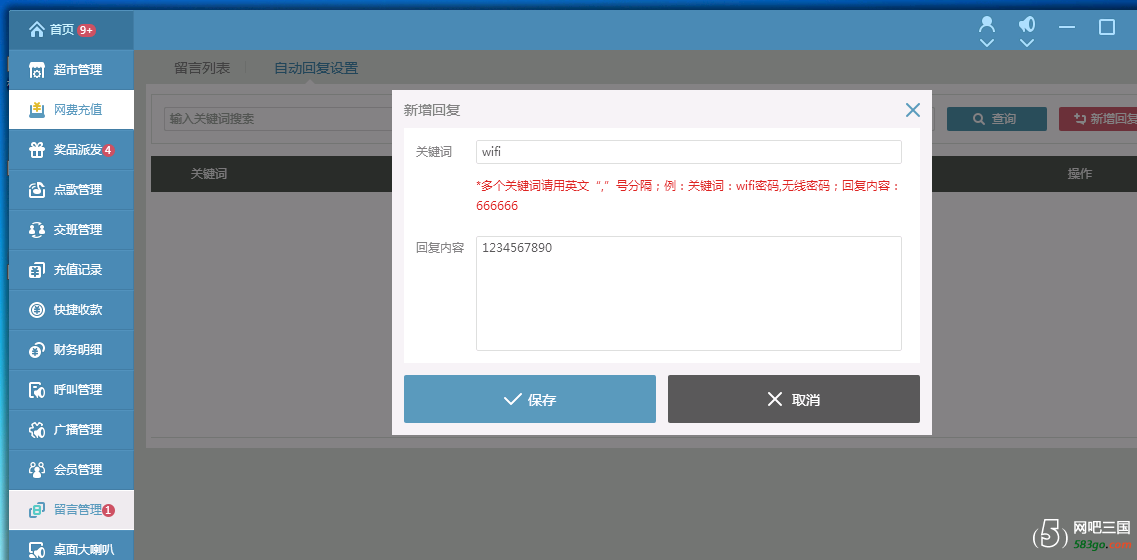Image resolution: width=1137 pixels, height=560 pixels.
Task: Click the red multi-keyword hint text
Action: (687, 196)
